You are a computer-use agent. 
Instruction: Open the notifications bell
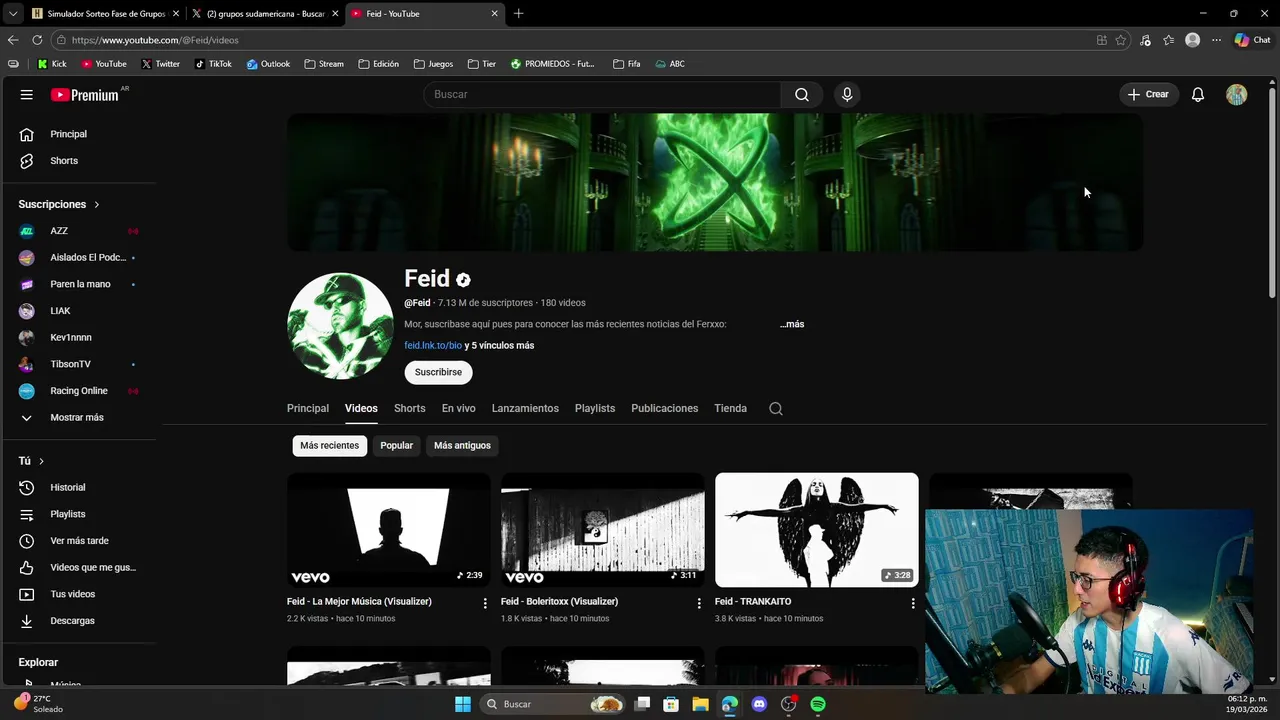[x=1198, y=94]
